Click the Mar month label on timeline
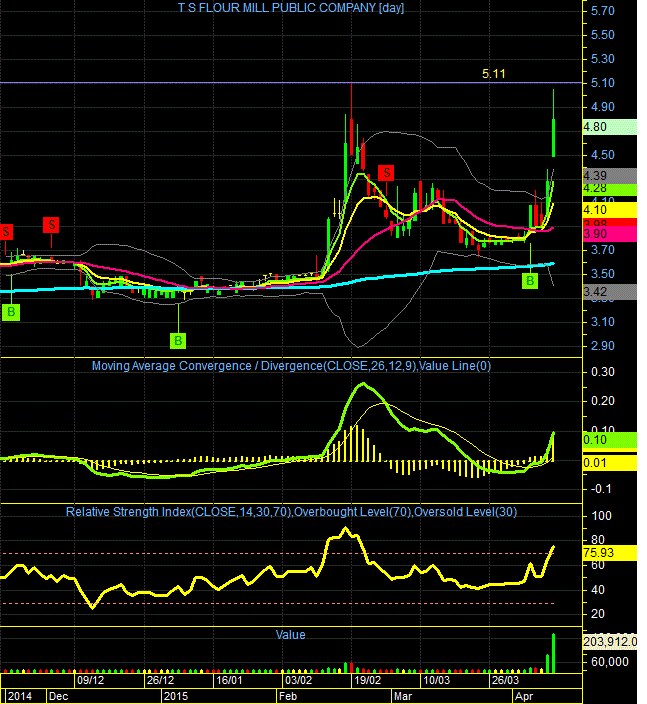Viewport: 647px width, 704px height. [x=403, y=696]
